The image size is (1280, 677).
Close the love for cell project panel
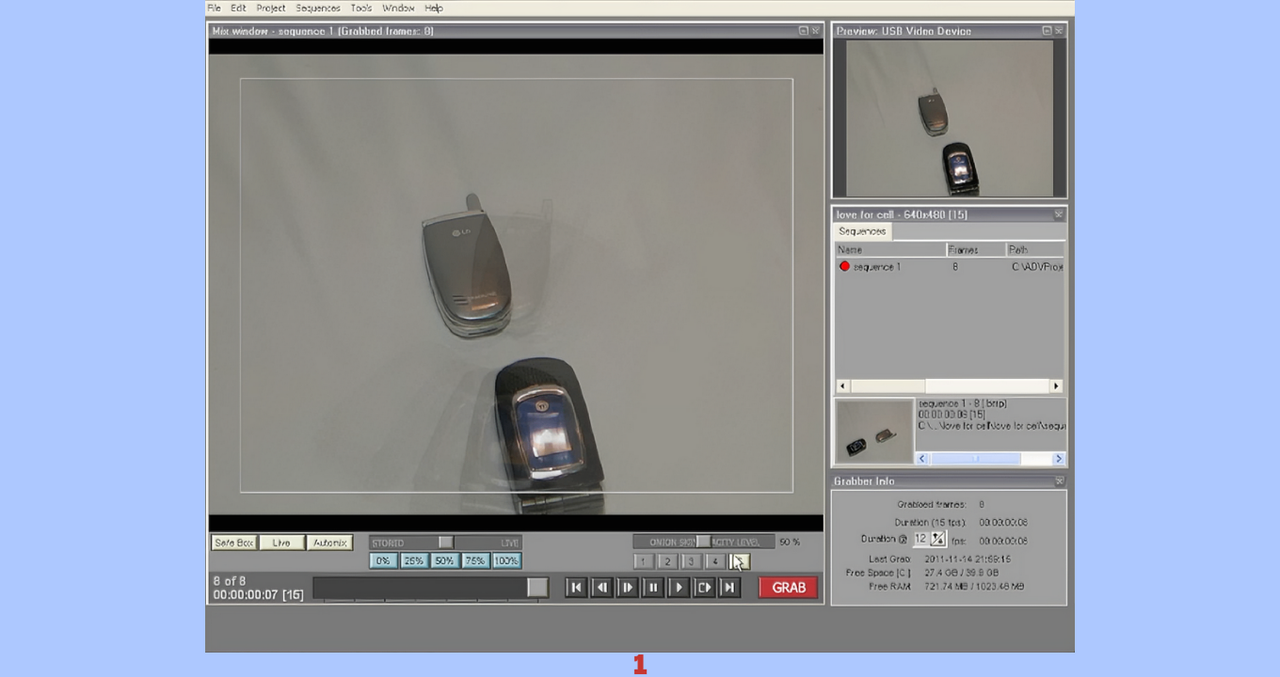pos(1059,214)
